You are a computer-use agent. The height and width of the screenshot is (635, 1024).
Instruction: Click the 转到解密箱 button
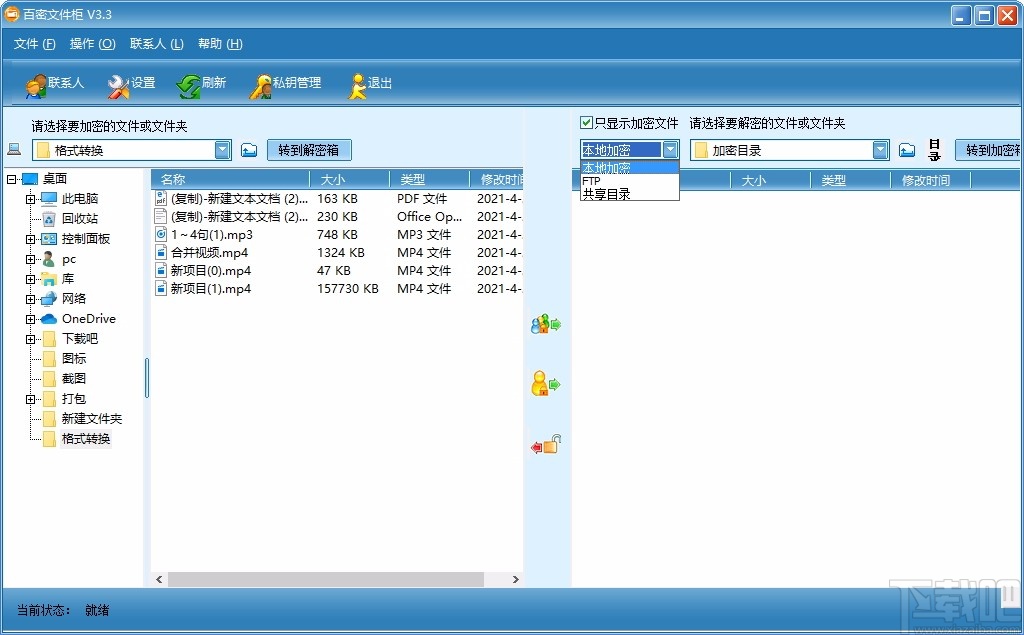coord(309,147)
